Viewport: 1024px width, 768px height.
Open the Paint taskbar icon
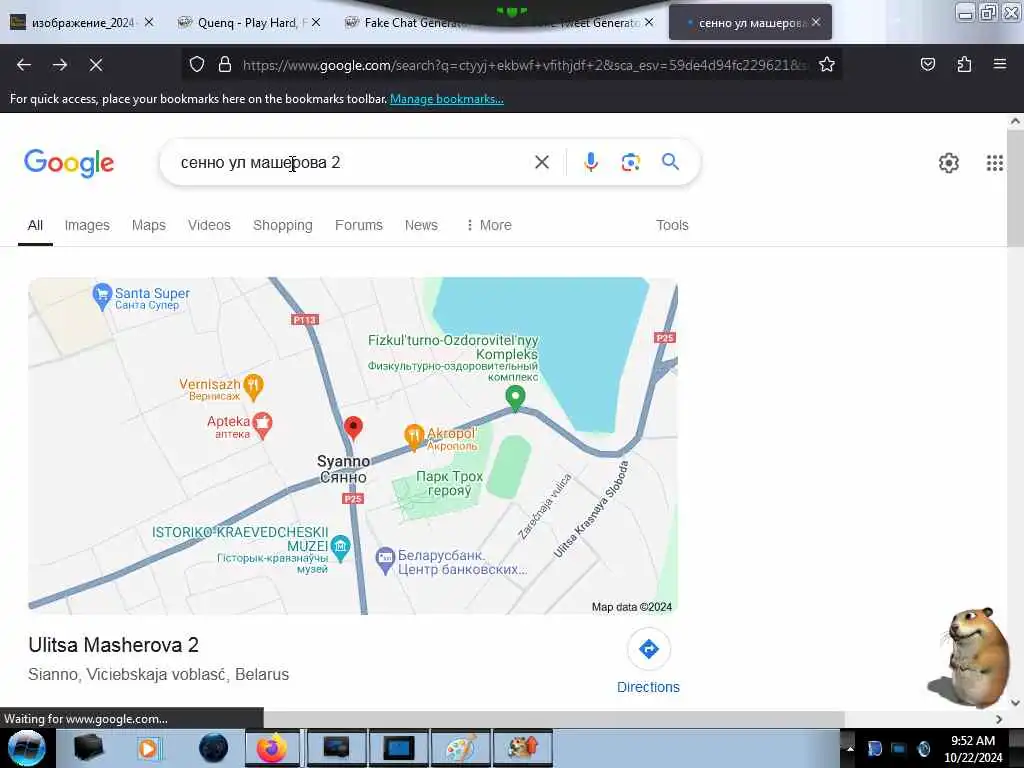(461, 748)
